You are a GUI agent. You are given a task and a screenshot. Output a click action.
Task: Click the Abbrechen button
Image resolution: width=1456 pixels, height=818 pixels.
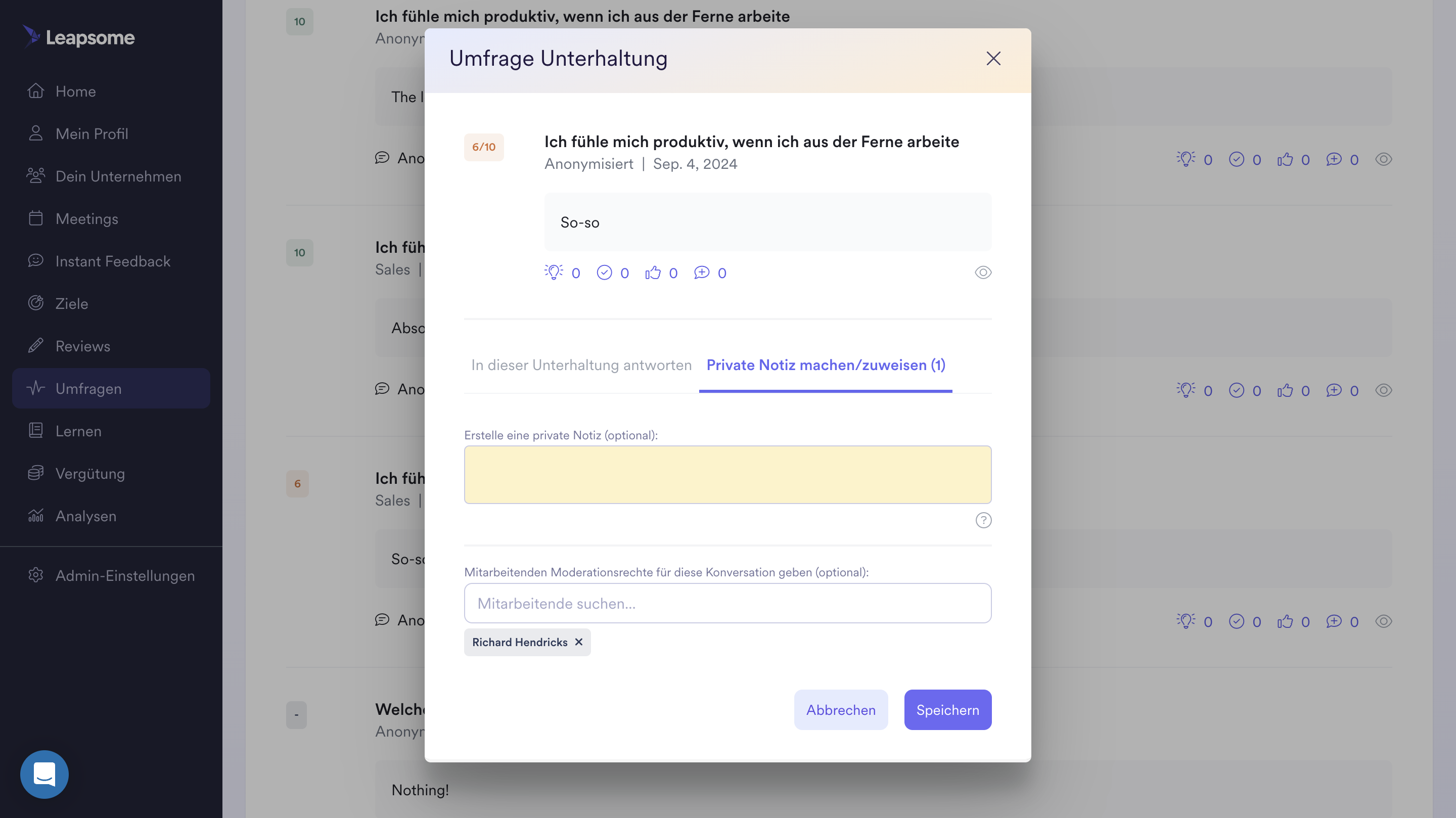[x=840, y=709]
